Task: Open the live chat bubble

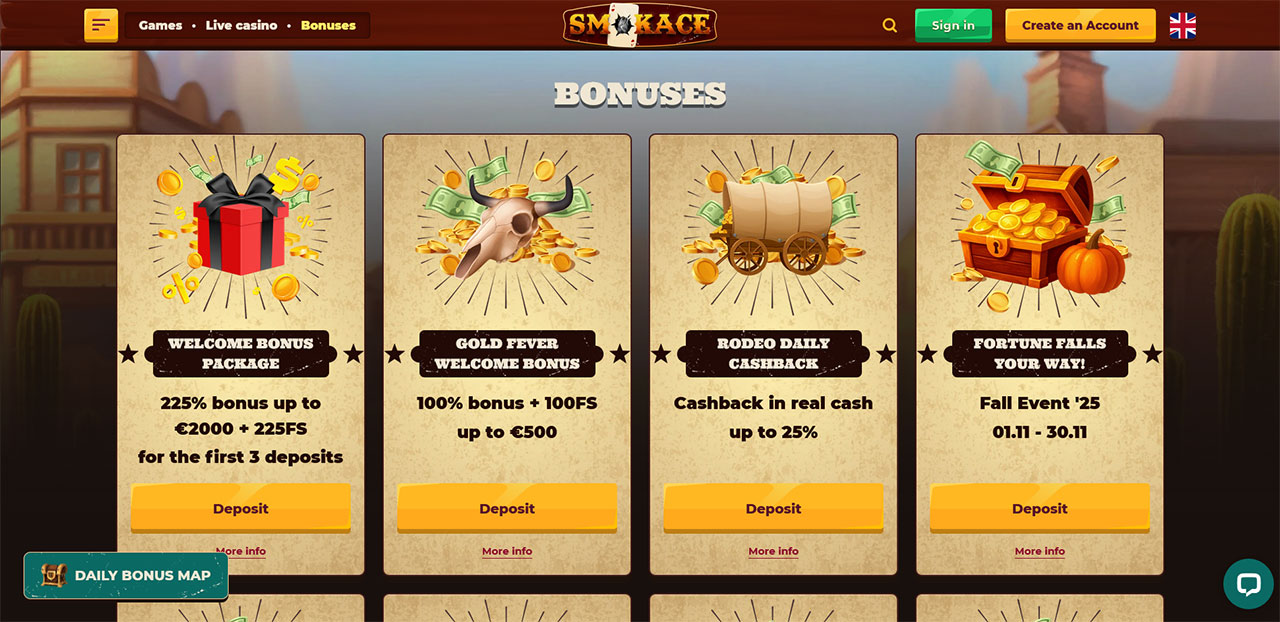Action: 1248,583
